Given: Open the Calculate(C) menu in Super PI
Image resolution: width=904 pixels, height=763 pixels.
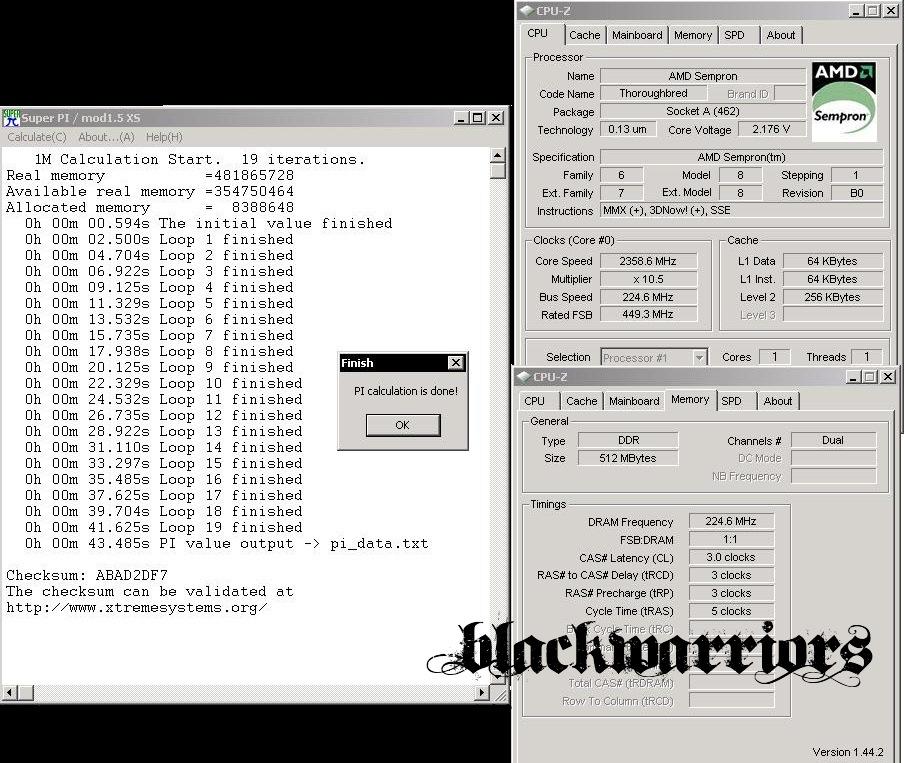Looking at the screenshot, I should (37, 137).
